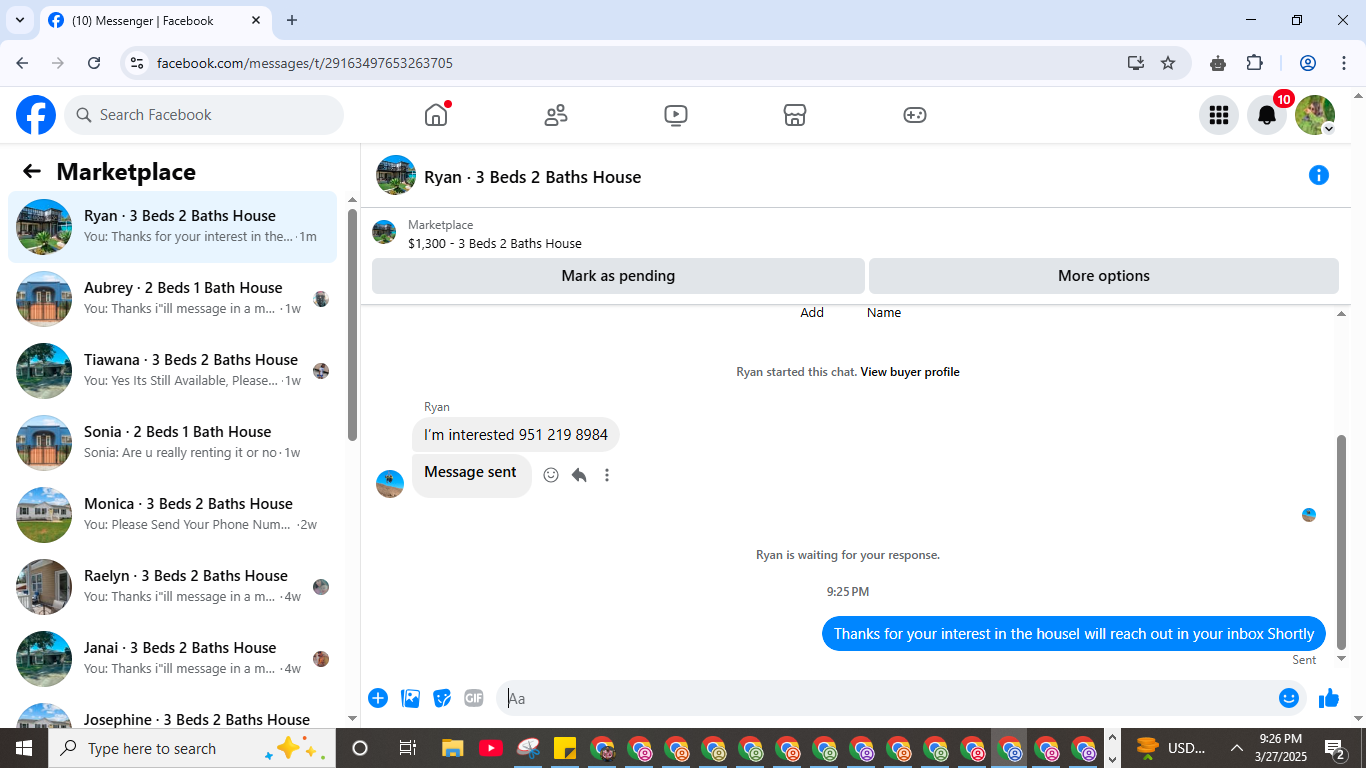The height and width of the screenshot is (768, 1366).
Task: React to the Message sent bubble with emoji
Action: (x=551, y=475)
